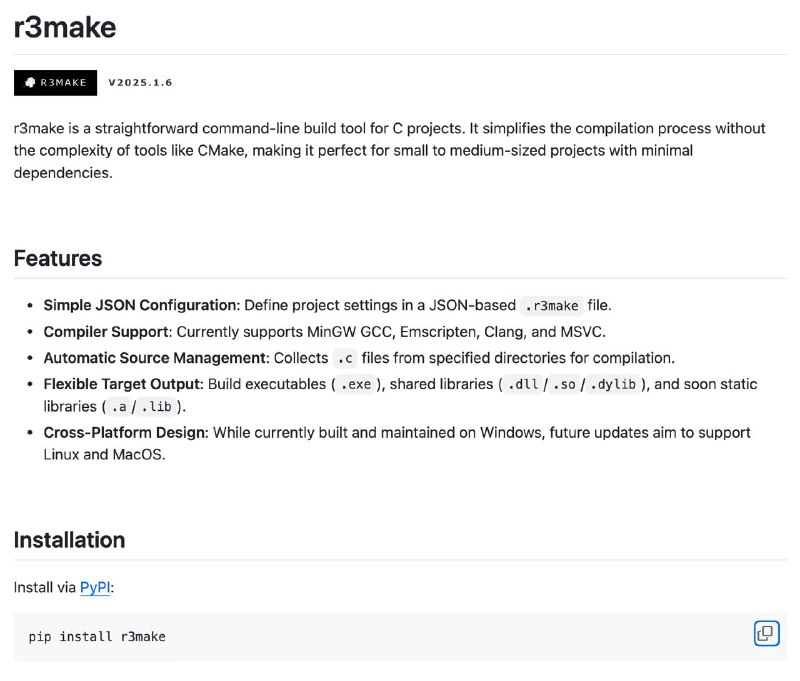Click the Simple JSON Configuration bold label
This screenshot has height=681, width=800.
(x=142, y=305)
